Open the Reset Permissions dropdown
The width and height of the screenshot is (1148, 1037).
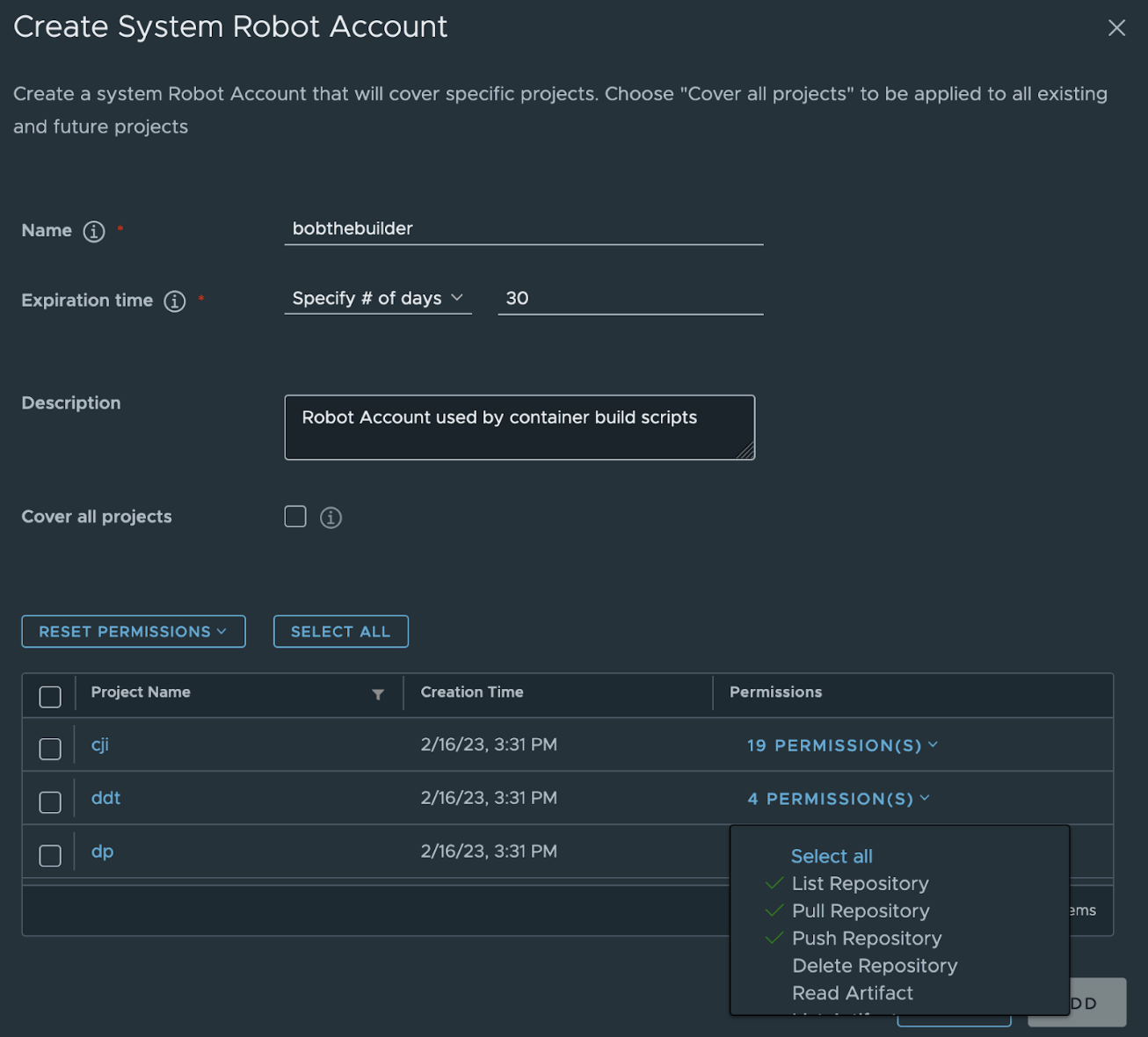[x=133, y=631]
